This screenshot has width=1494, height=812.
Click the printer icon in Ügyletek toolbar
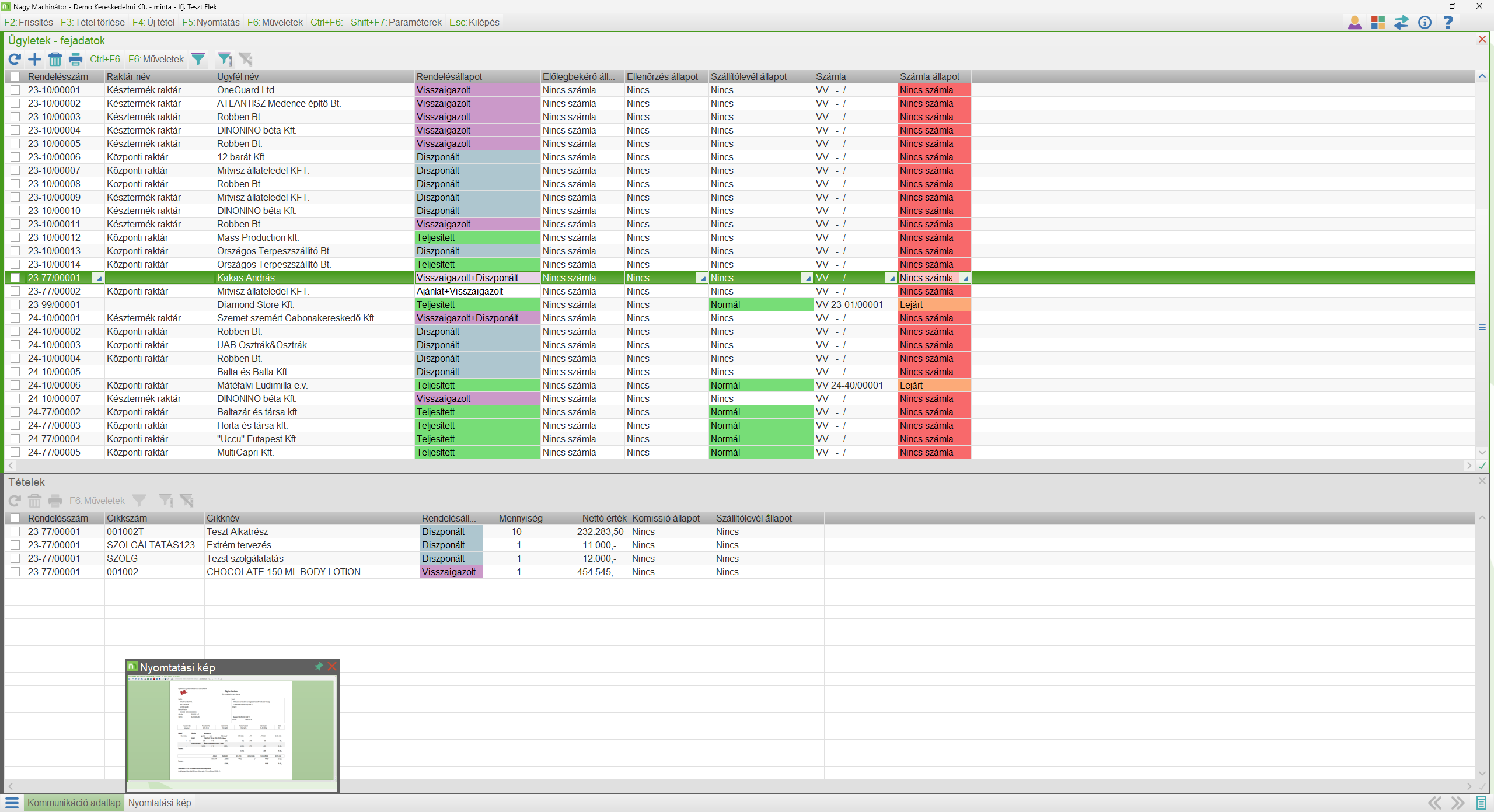75,59
